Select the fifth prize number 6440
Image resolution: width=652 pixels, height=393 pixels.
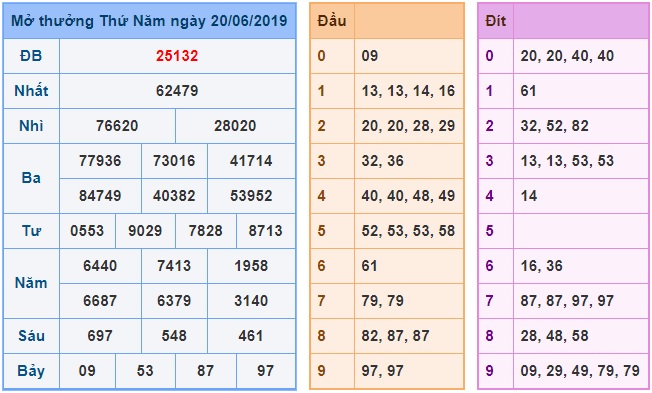(100, 265)
